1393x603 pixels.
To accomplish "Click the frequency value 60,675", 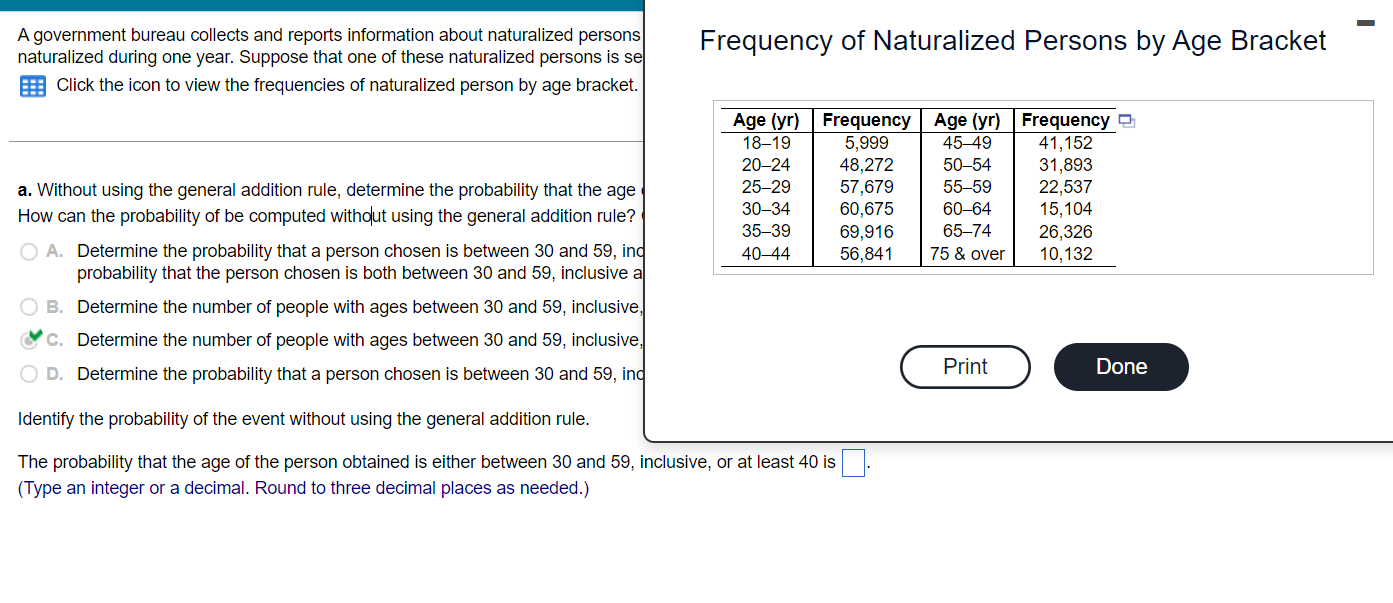I will [866, 209].
